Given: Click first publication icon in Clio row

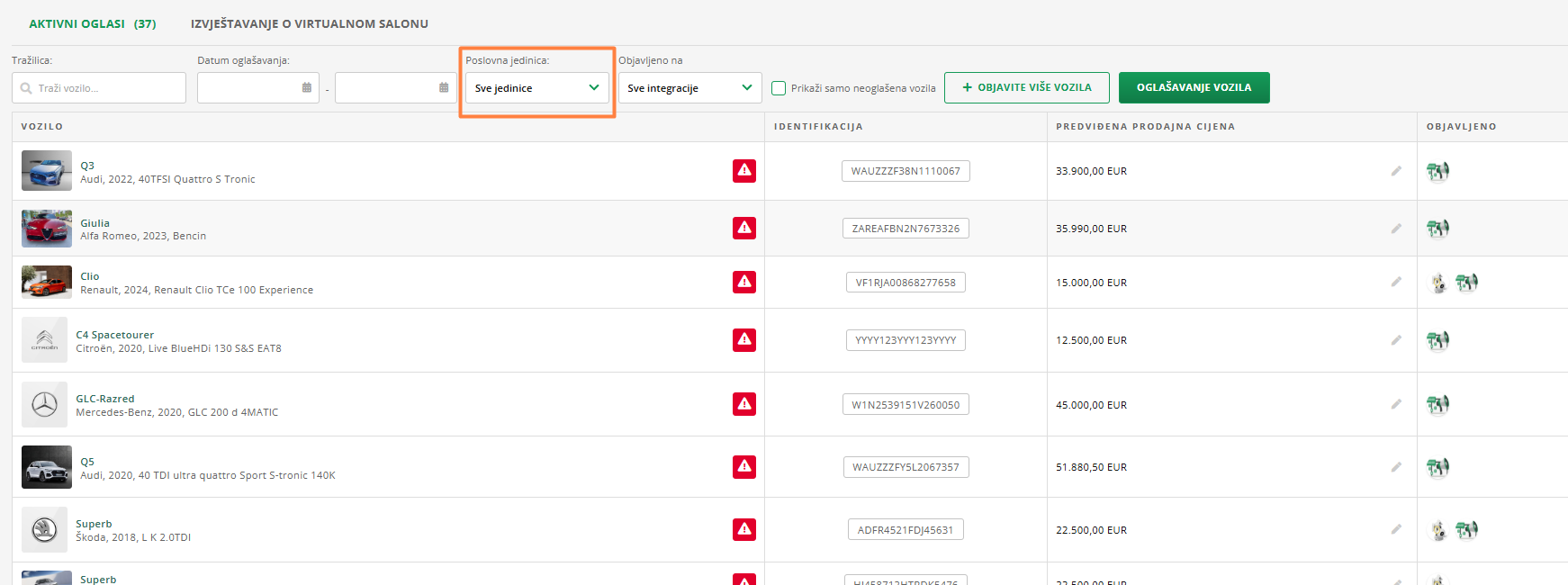Looking at the screenshot, I should tap(1438, 283).
